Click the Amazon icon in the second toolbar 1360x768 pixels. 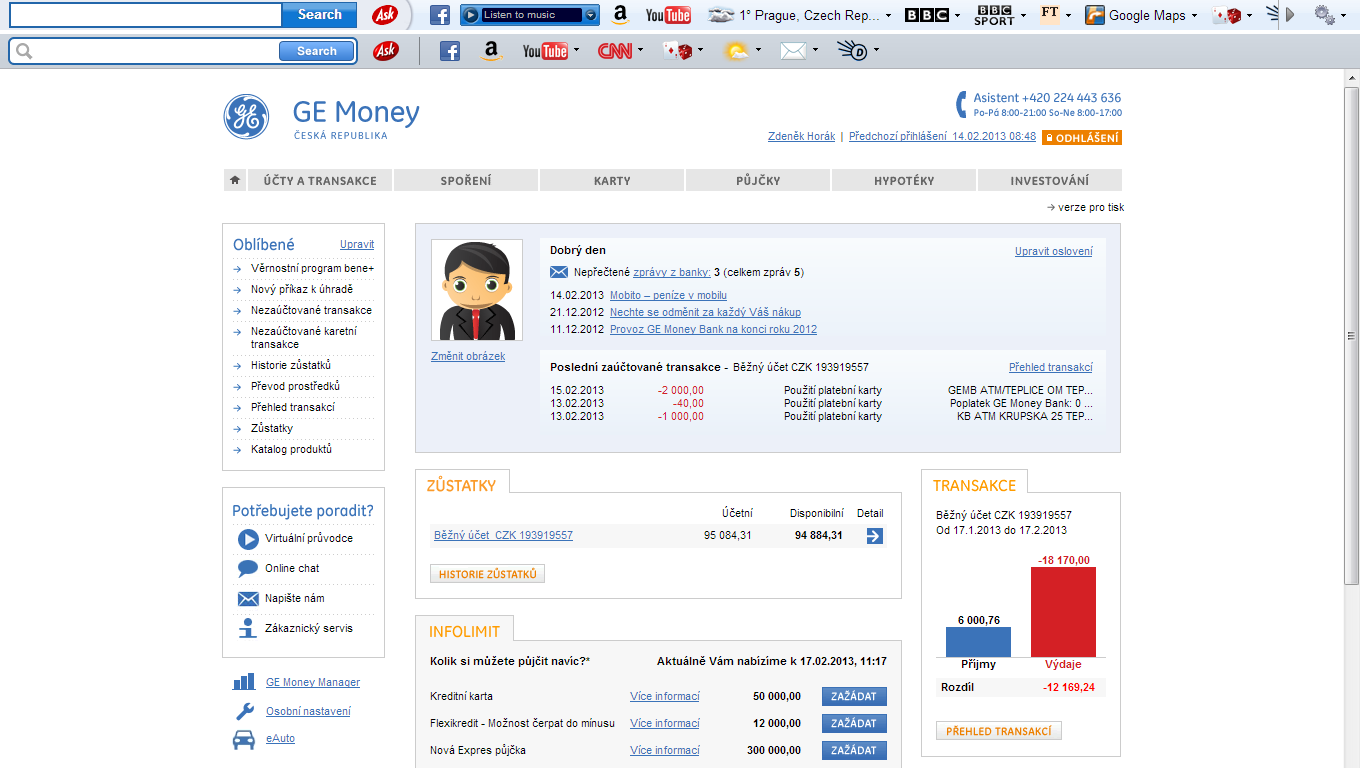point(490,51)
